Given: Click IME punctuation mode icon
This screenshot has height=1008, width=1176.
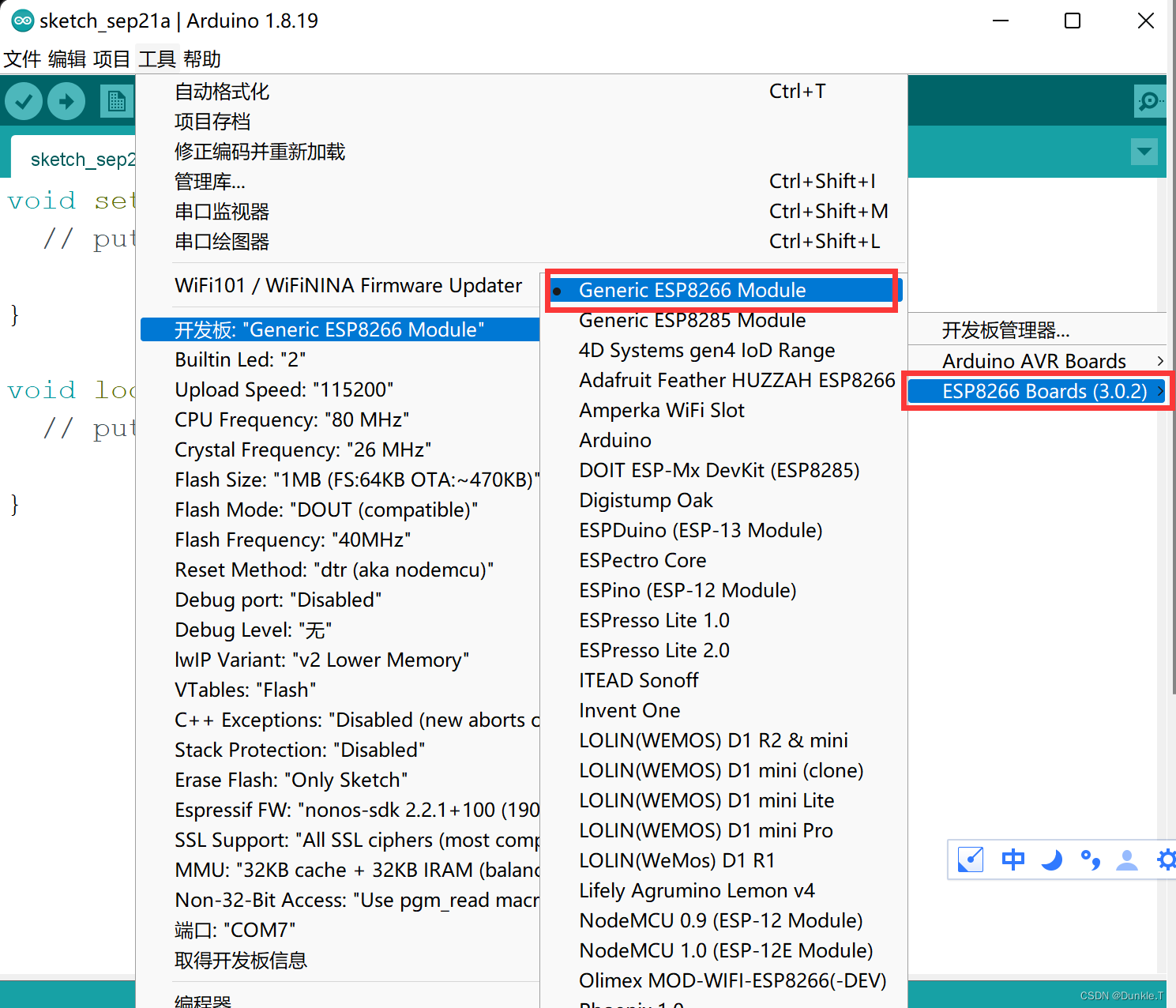Looking at the screenshot, I should pos(1090,859).
